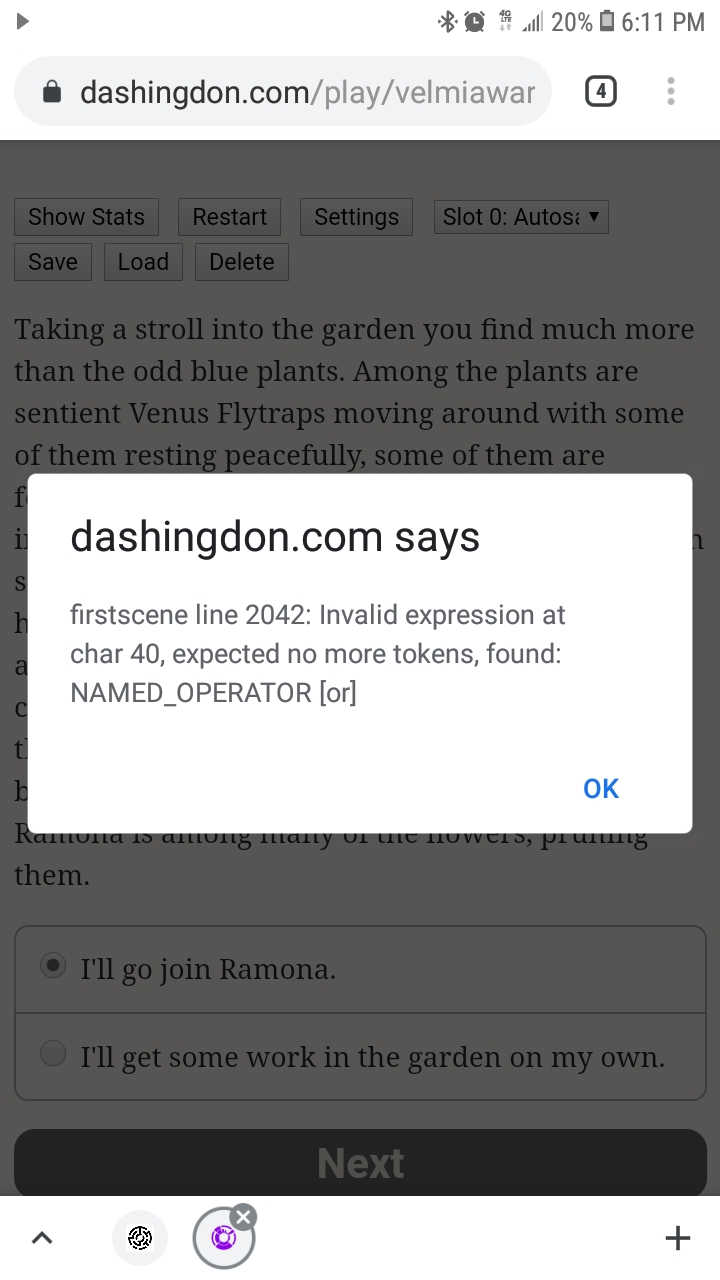720x1280 pixels.
Task: Close the purple floating bubble with X
Action: tap(243, 1216)
